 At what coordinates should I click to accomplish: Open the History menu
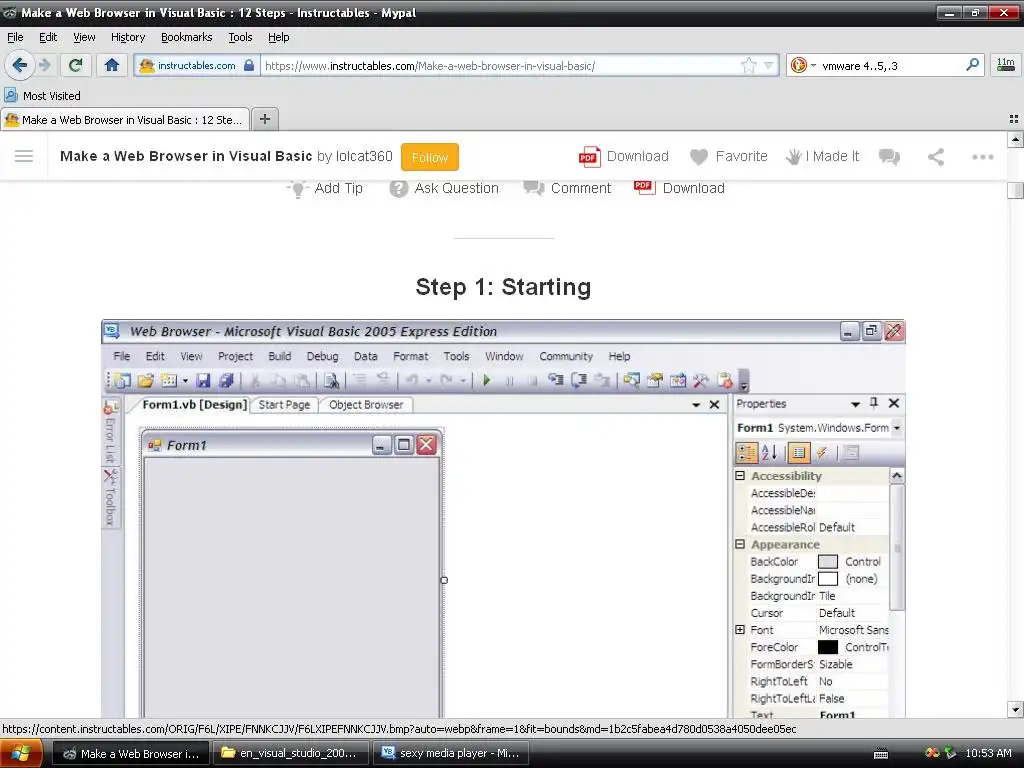tap(128, 37)
